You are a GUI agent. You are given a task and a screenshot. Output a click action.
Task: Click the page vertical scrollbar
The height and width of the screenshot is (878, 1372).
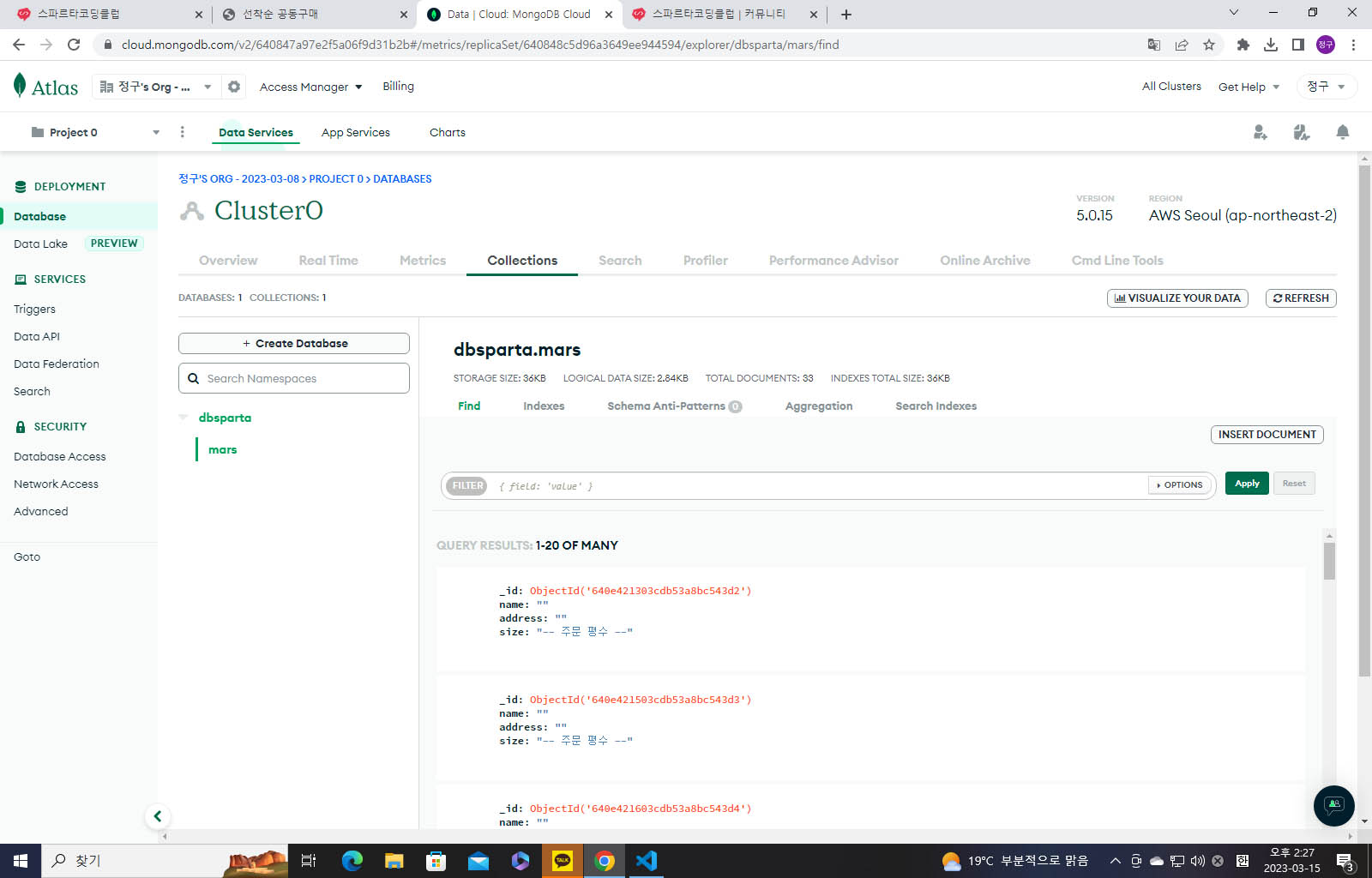[x=1364, y=420]
